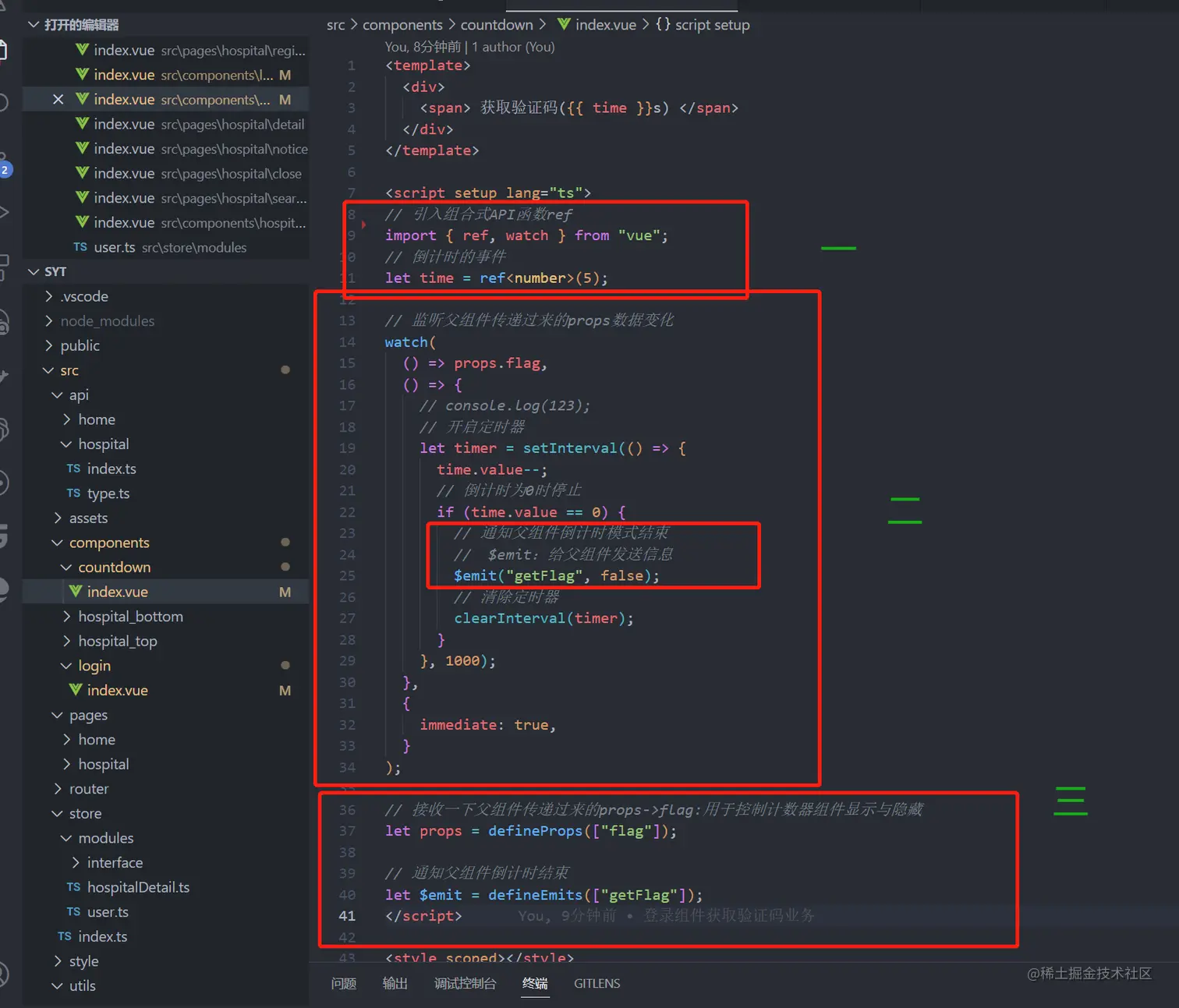The height and width of the screenshot is (1008, 1179).
Task: Expand the assets folder
Action: [58, 518]
